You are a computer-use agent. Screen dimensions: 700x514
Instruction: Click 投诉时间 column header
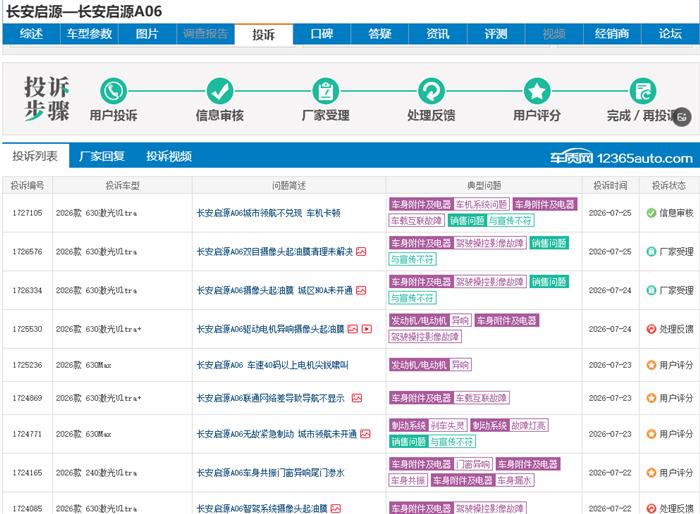pyautogui.click(x=610, y=185)
